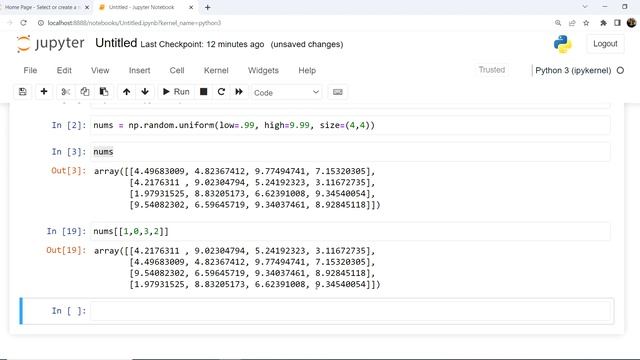The width and height of the screenshot is (640, 360).
Task: Click the In [2] np.random.uniform code cell
Action: tap(350, 125)
